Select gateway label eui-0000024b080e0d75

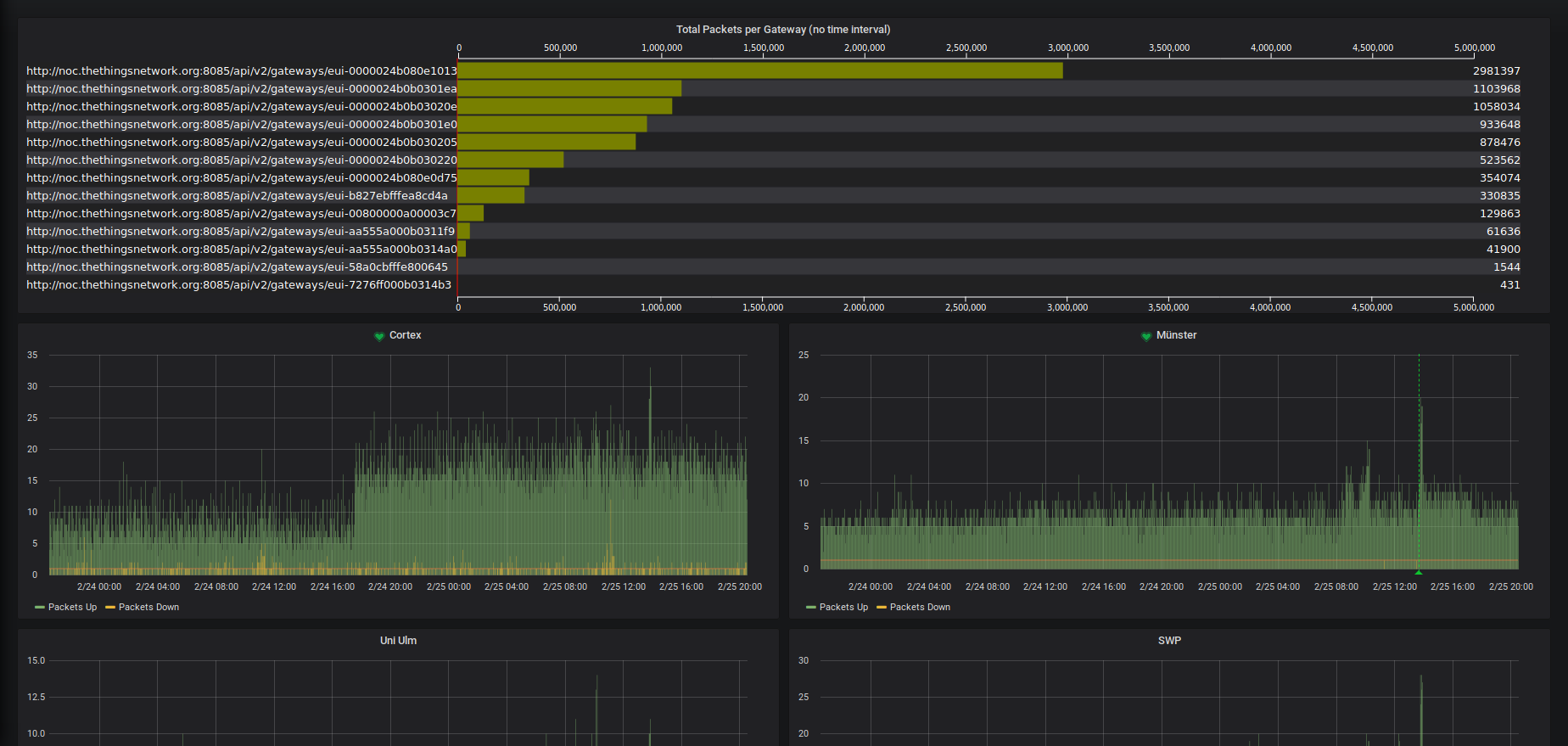[242, 178]
